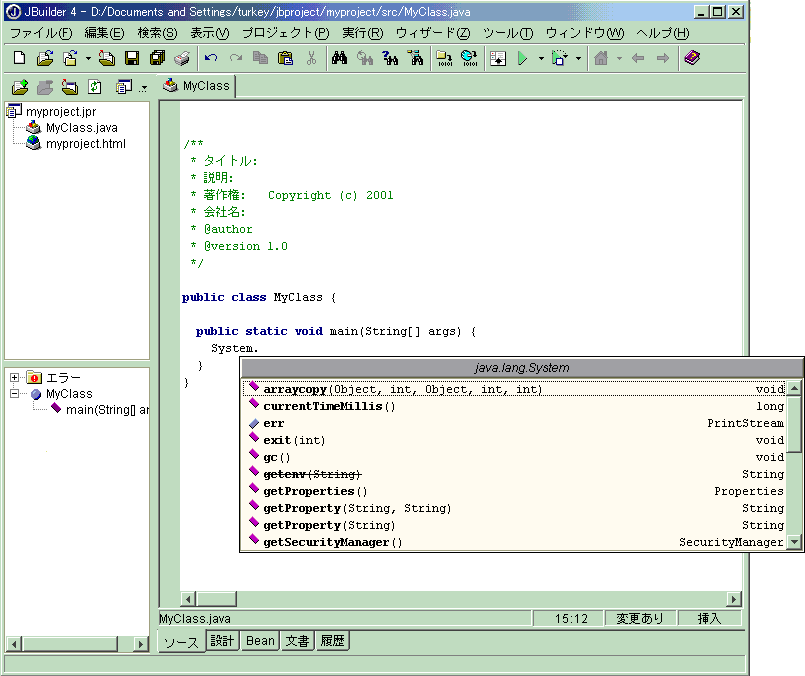805x676 pixels.
Task: Open the dropdown arrow beside the Run button
Action: pyautogui.click(x=541, y=58)
